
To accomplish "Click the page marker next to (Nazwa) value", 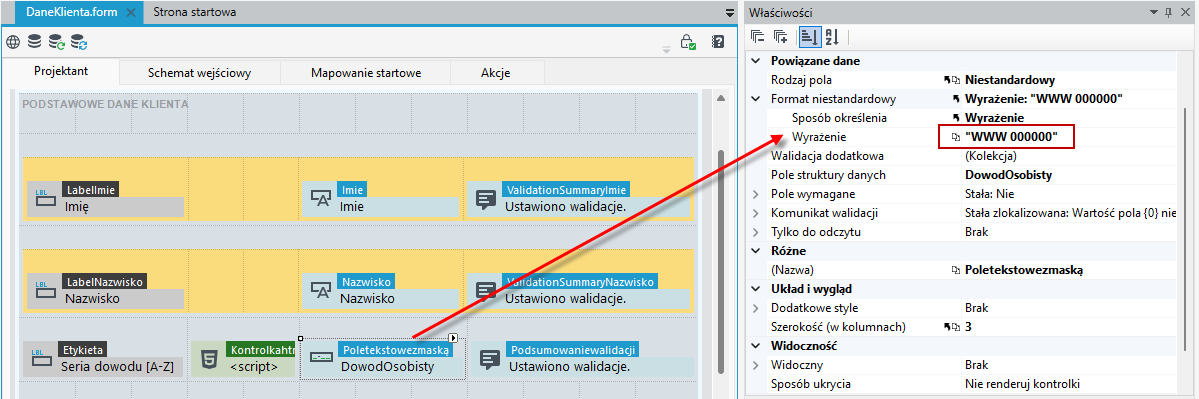I will (x=955, y=270).
